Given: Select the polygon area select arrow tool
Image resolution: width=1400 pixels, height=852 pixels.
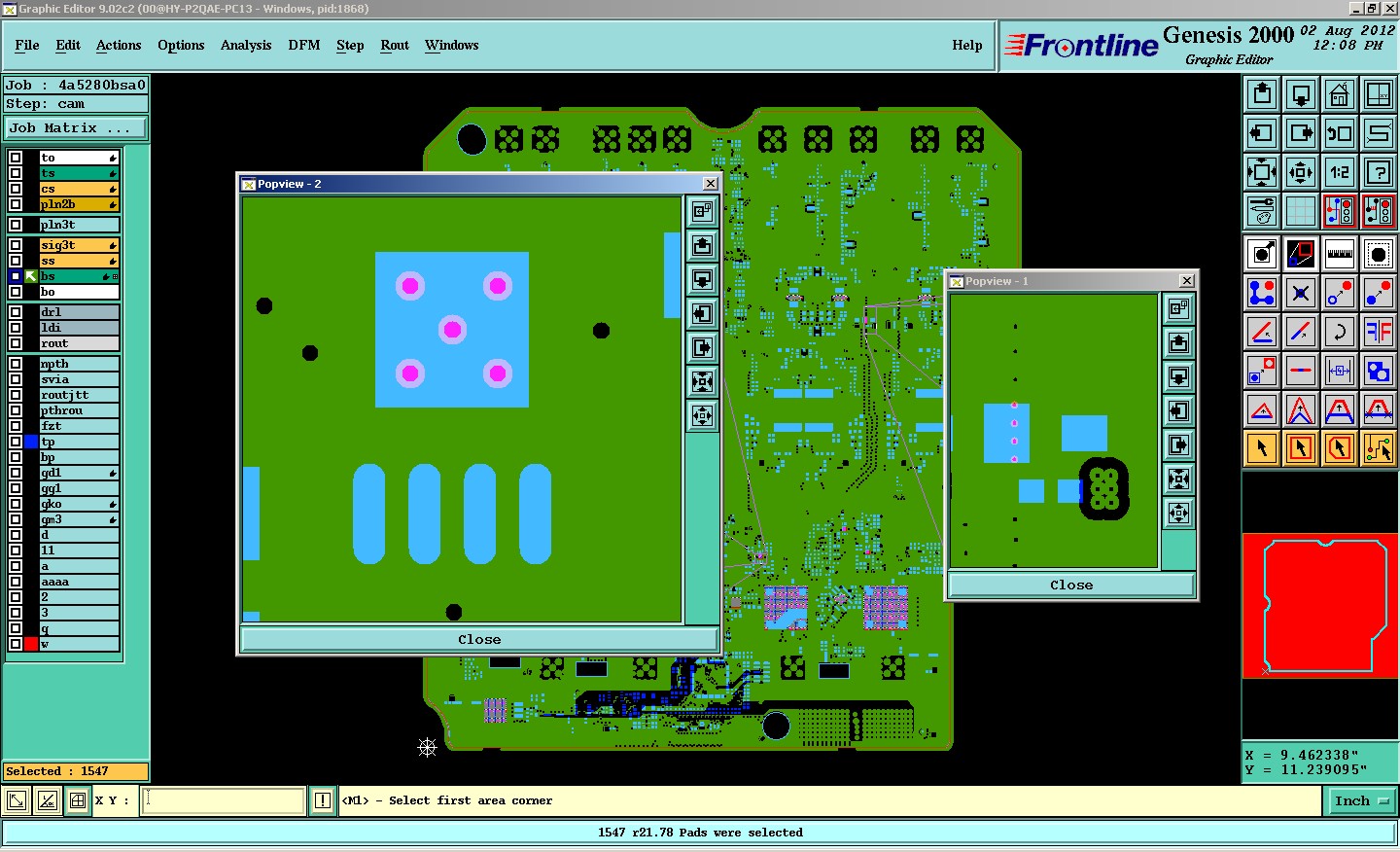Looking at the screenshot, I should click(x=1340, y=448).
